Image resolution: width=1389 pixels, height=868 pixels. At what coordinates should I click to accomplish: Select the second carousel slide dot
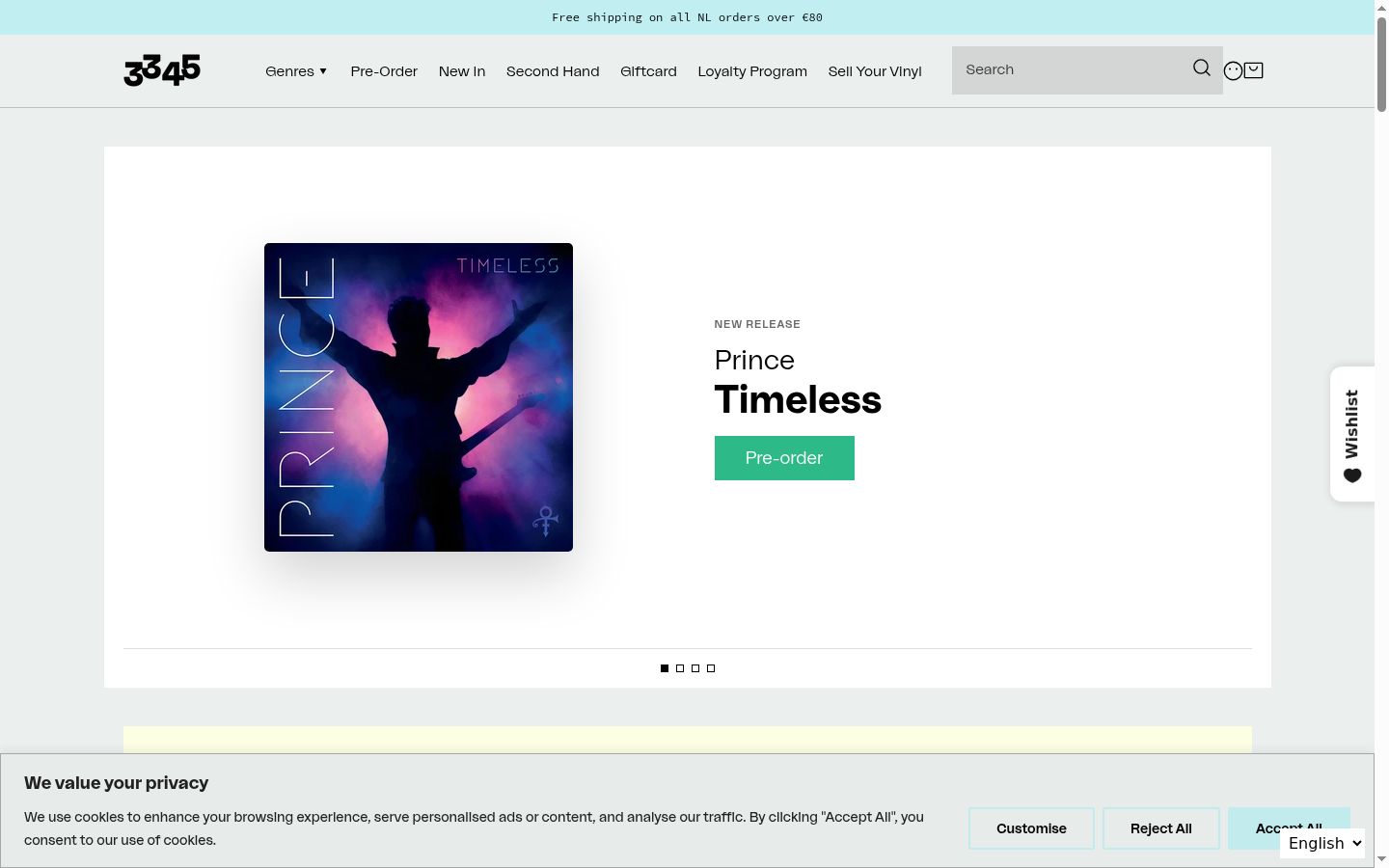pyautogui.click(x=680, y=668)
